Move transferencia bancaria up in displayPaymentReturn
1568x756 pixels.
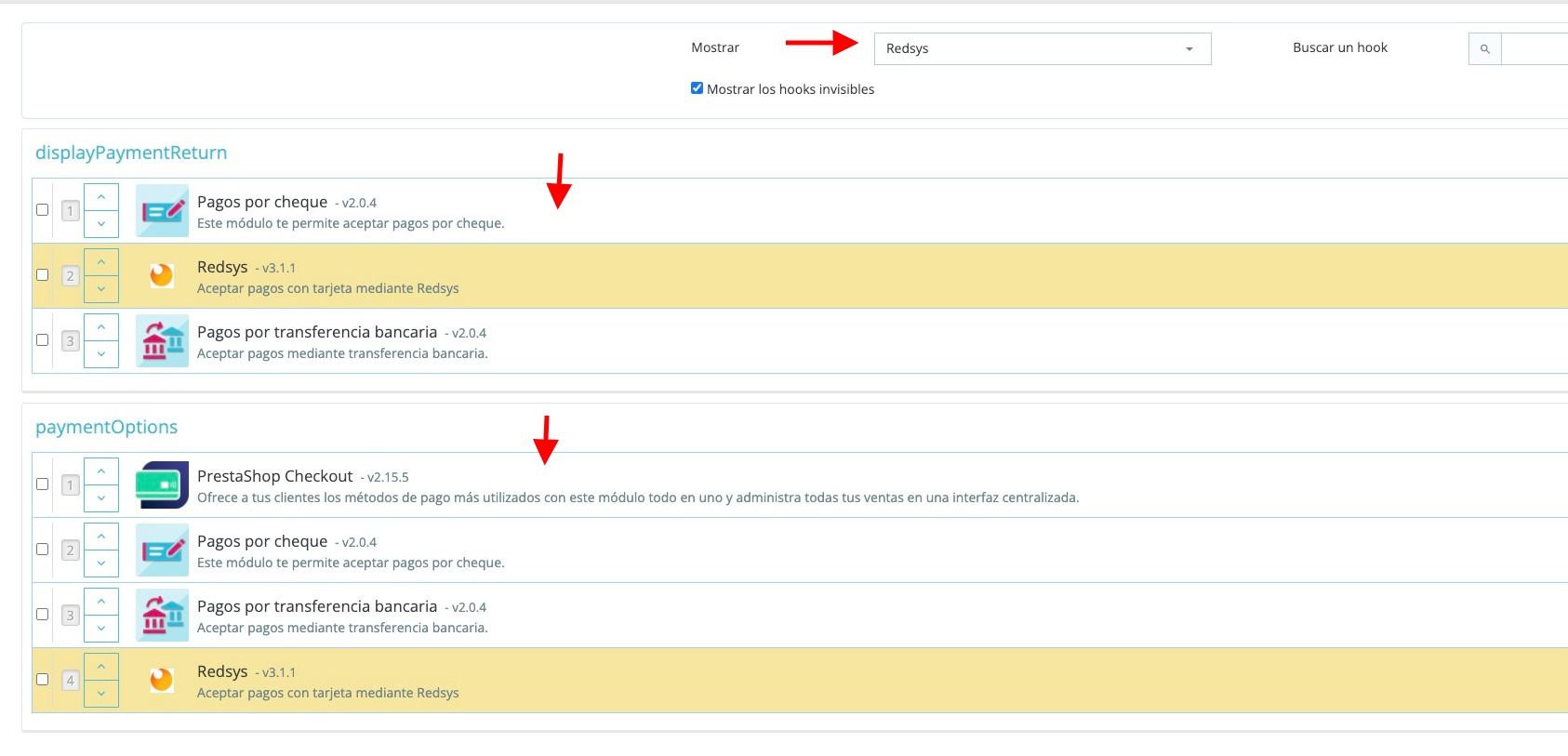(x=101, y=327)
